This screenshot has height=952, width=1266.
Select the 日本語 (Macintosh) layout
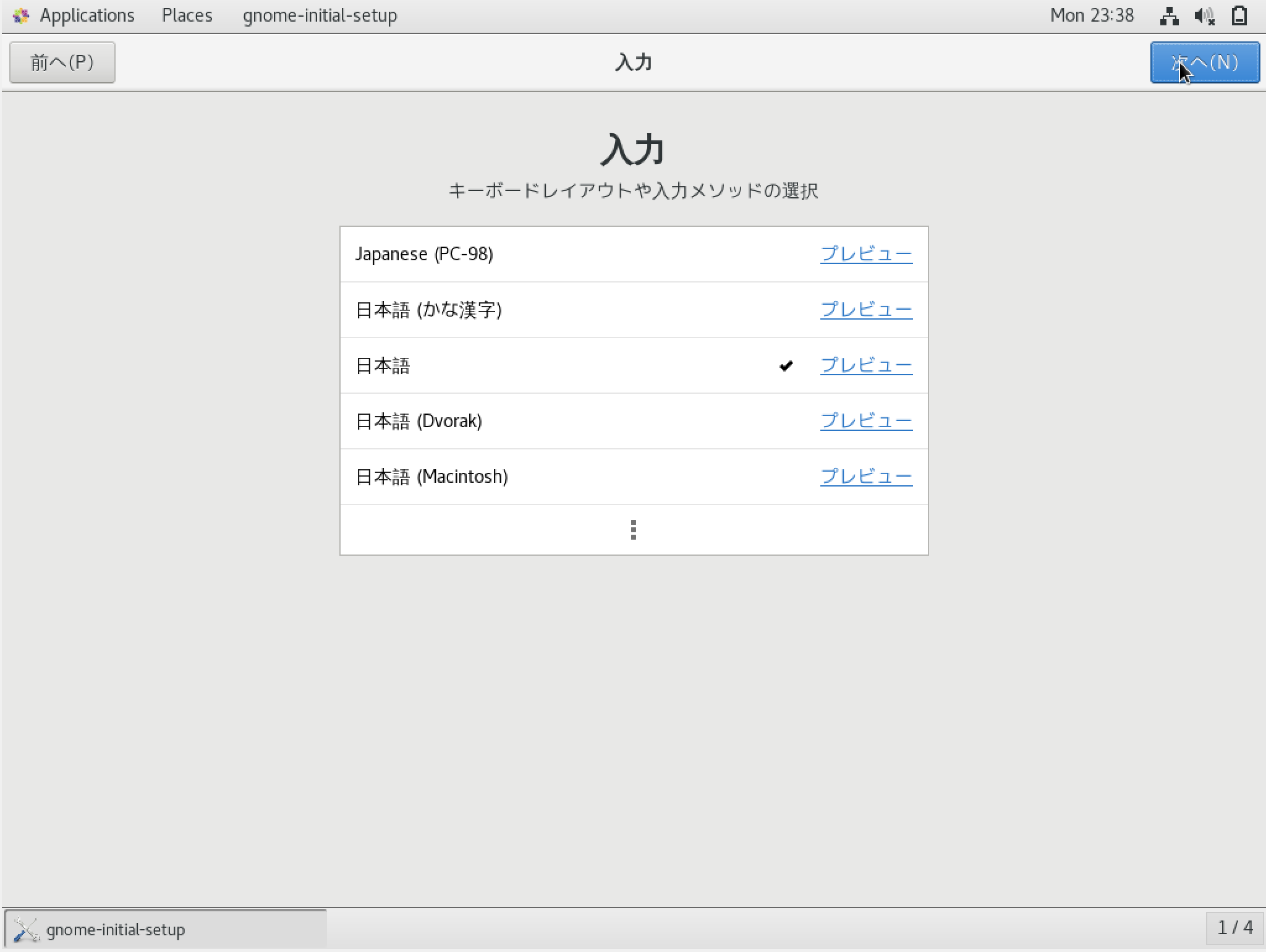pos(431,477)
